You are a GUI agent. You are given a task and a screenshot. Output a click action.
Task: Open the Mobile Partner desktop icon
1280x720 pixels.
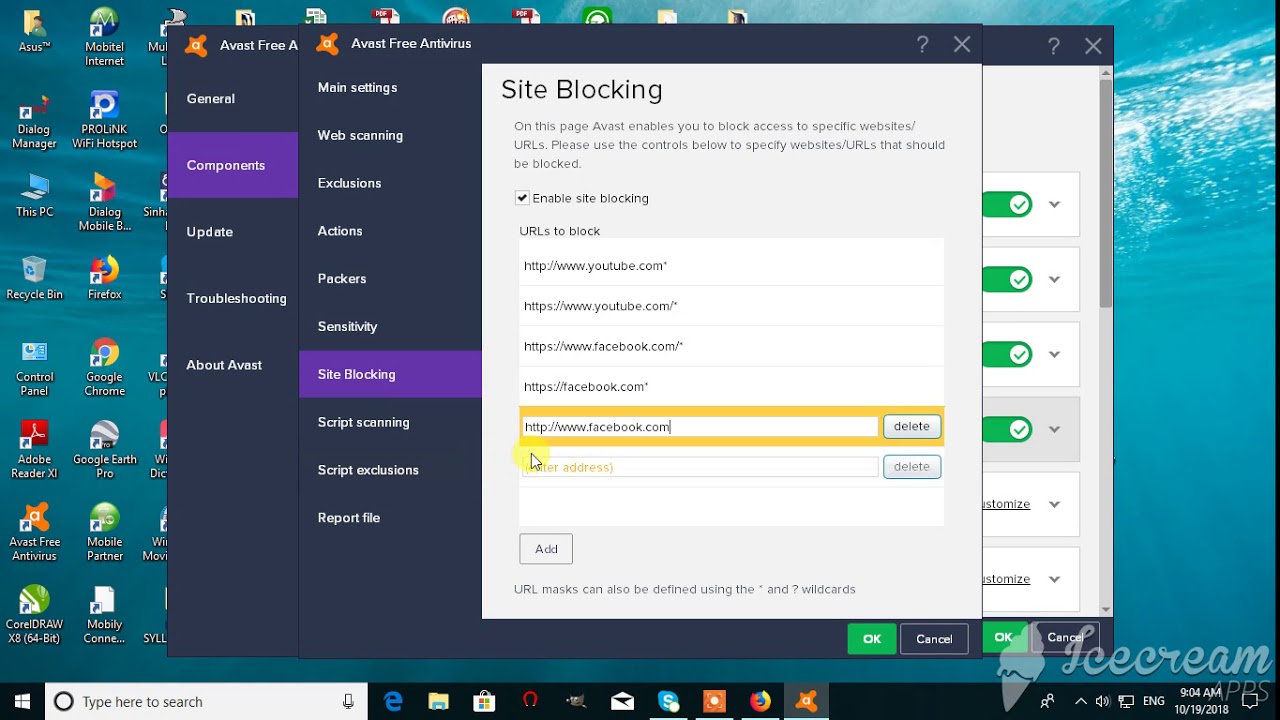(x=104, y=532)
